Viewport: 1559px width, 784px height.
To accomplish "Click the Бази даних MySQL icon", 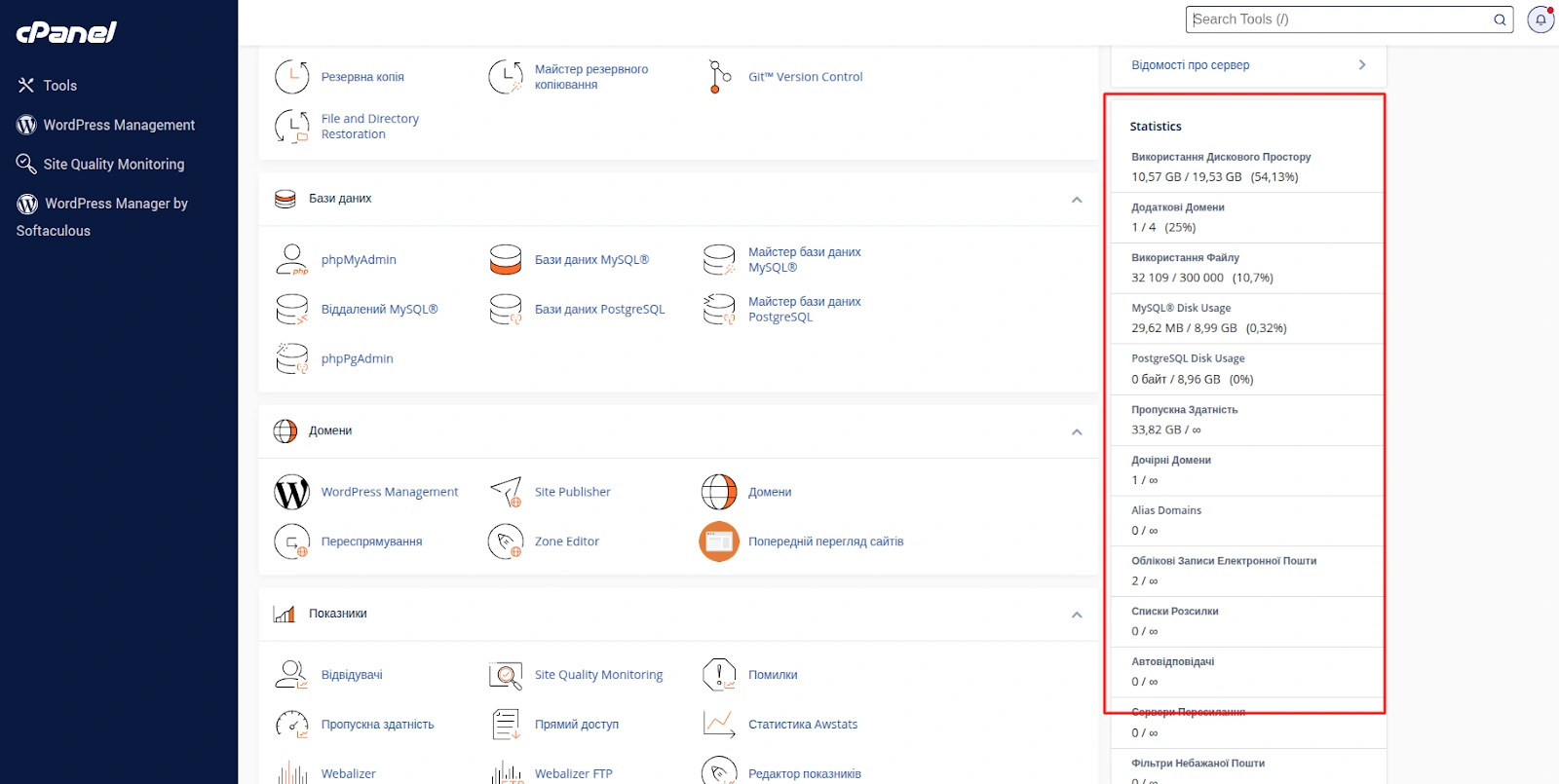I will click(506, 260).
